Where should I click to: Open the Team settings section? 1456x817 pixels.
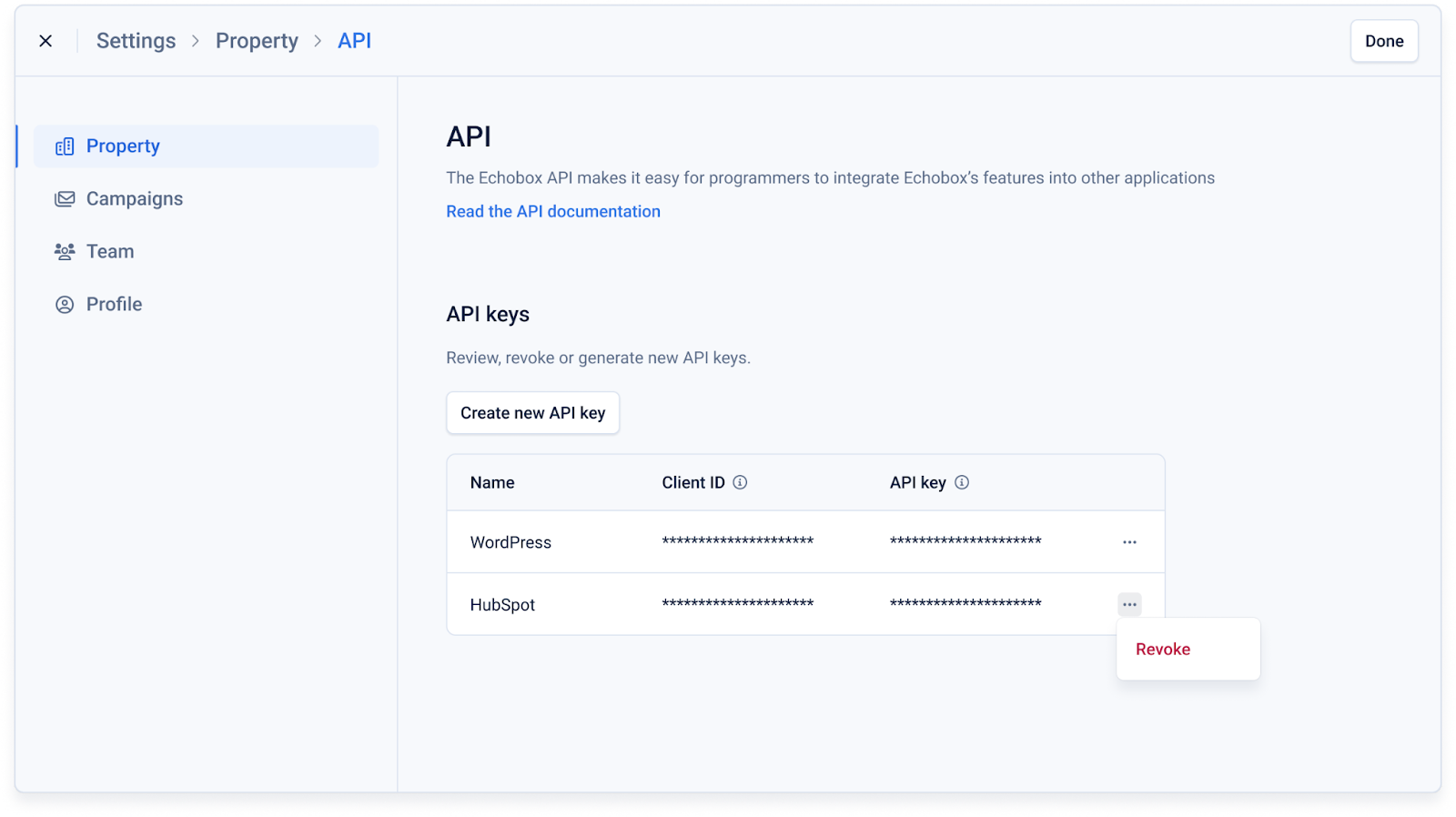pos(110,252)
